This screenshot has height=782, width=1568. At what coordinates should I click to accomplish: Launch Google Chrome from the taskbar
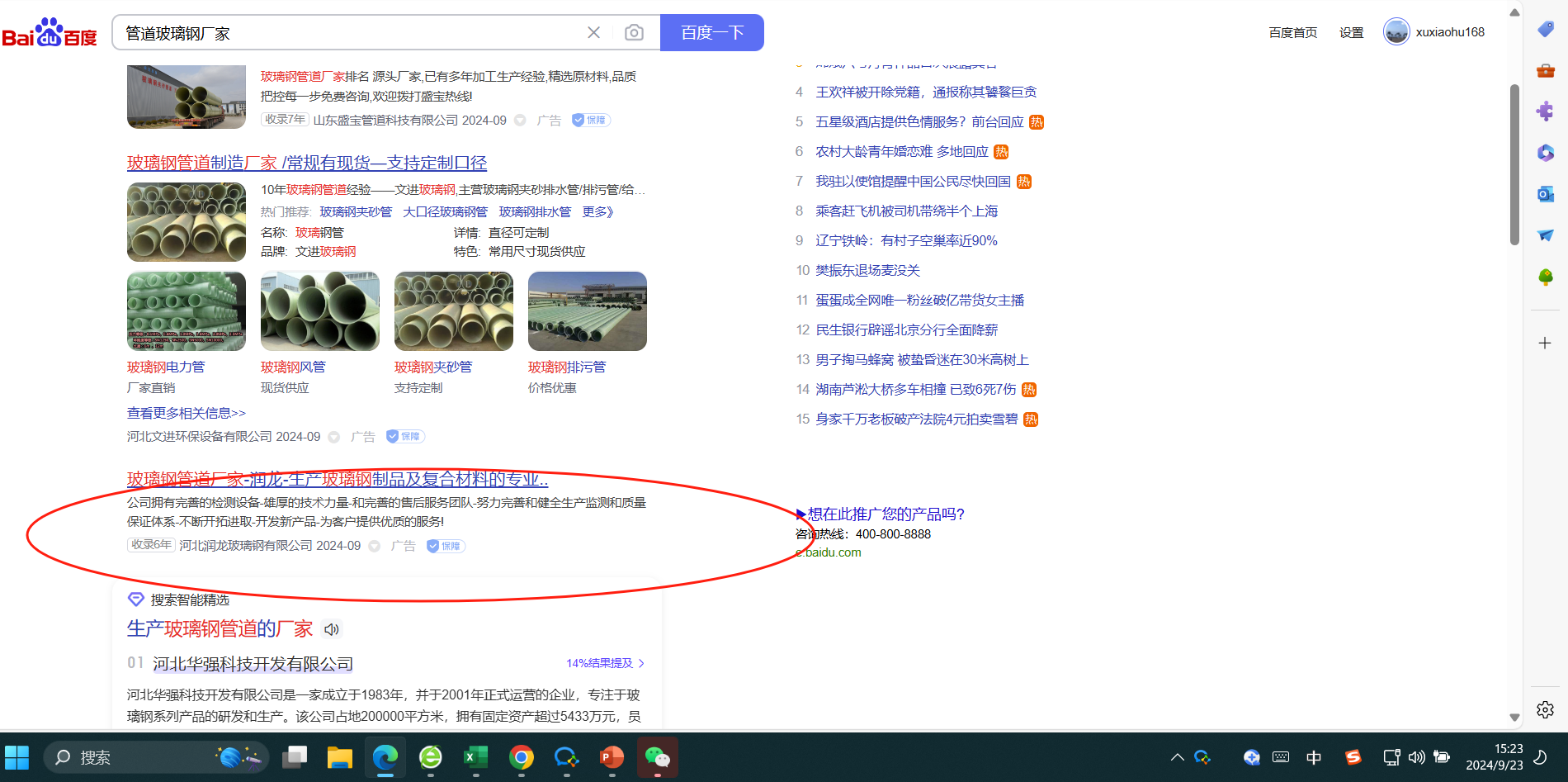coord(521,756)
